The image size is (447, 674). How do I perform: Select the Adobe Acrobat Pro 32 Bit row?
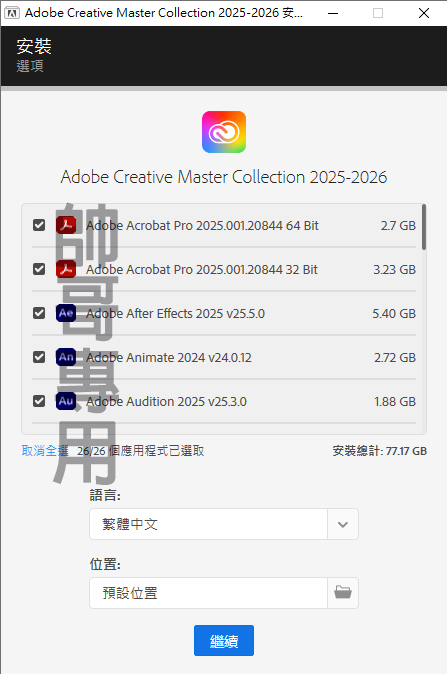click(224, 270)
